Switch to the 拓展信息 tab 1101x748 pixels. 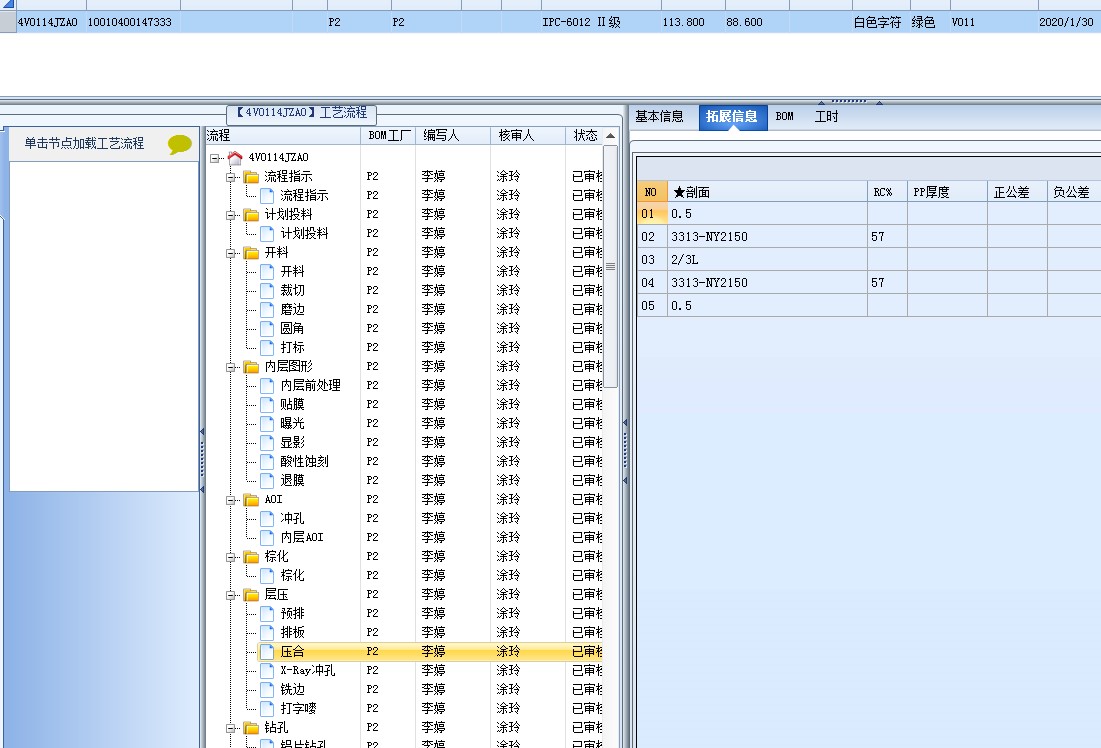tap(732, 117)
